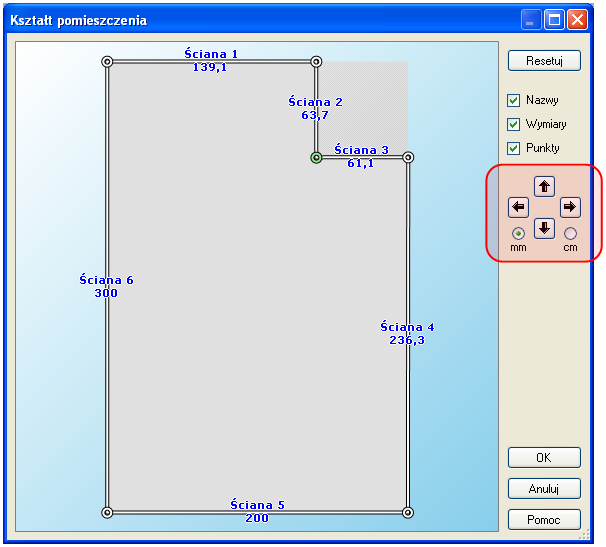Click the down arrow move button
The image size is (606, 547).
point(544,228)
